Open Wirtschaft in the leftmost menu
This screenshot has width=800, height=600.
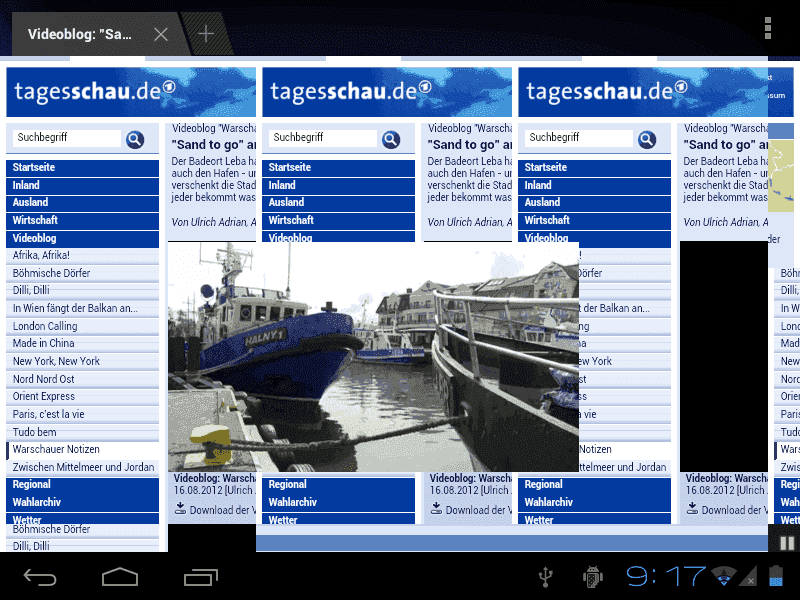83,220
